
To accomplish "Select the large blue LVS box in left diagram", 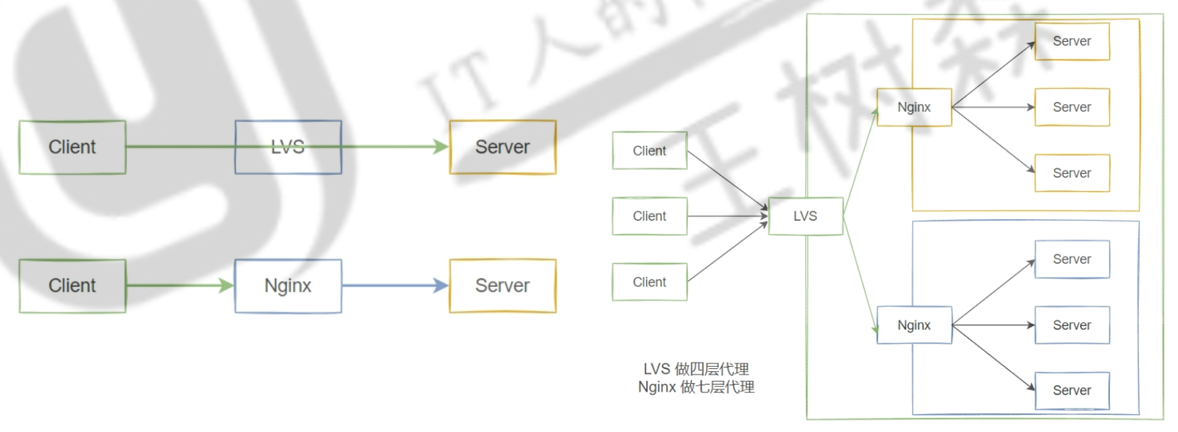I will click(288, 147).
